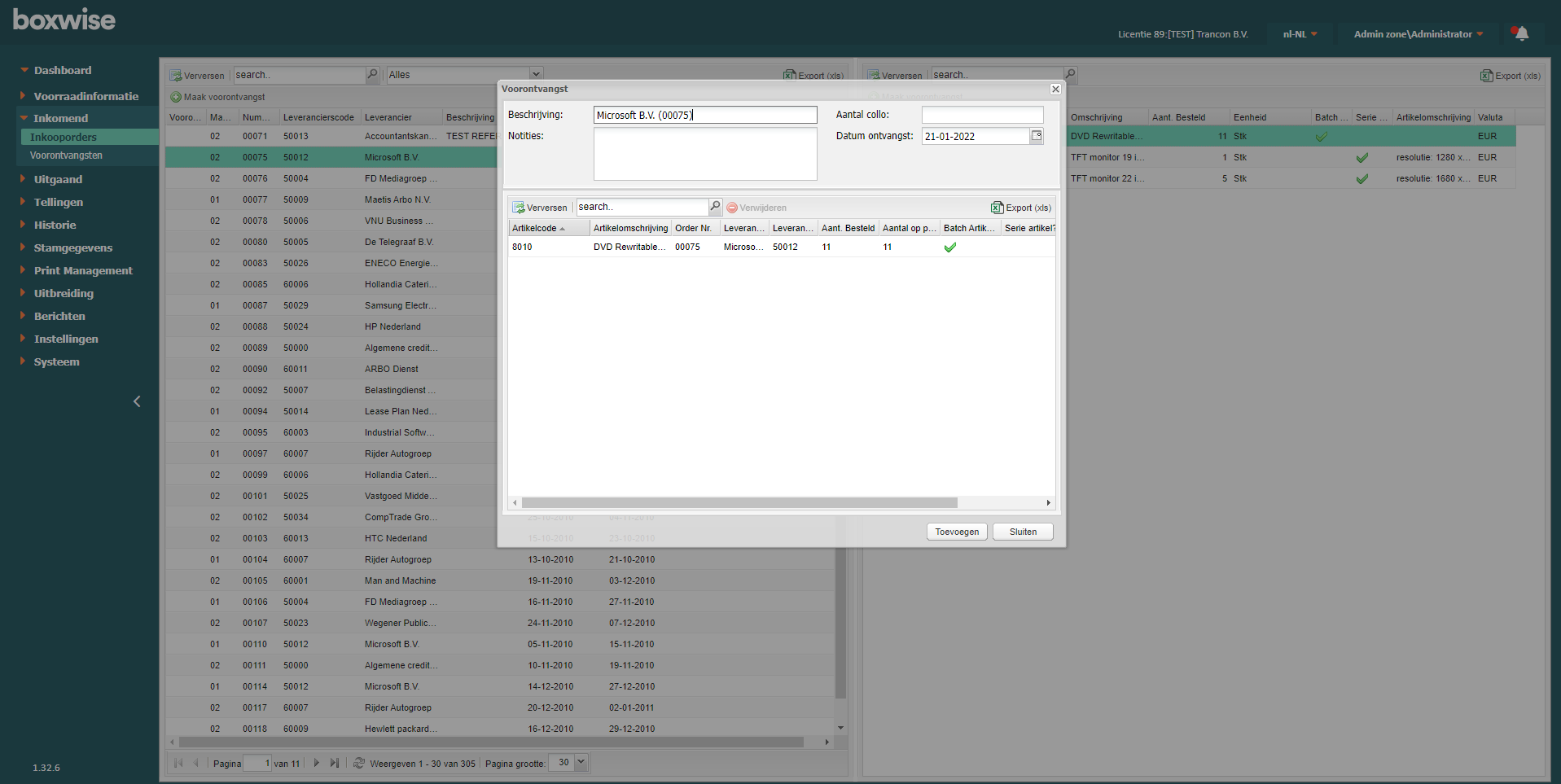The image size is (1561, 784).
Task: Click Serie check mark for TFT monitor 22 row
Action: [x=1362, y=178]
